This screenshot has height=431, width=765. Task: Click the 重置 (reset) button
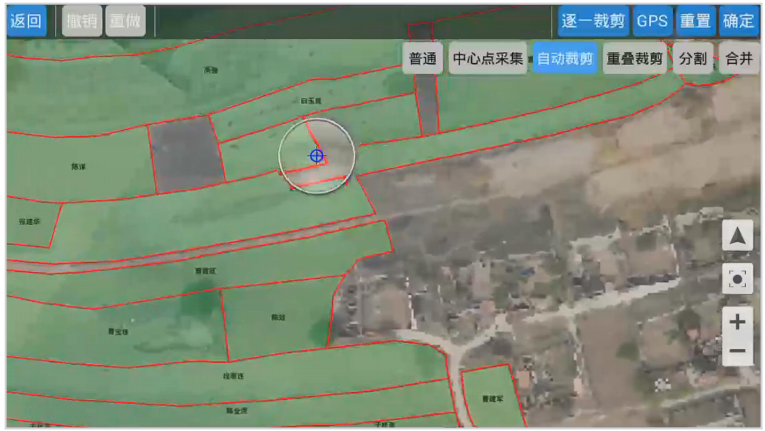695,21
